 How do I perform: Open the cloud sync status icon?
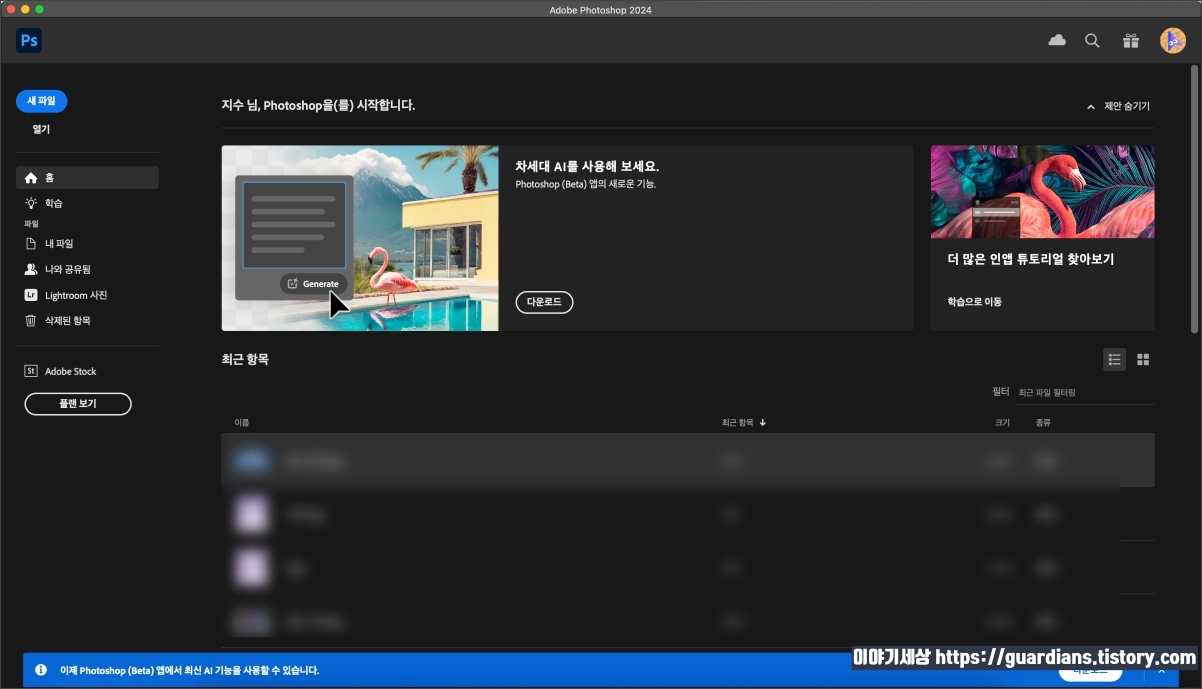(x=1057, y=41)
